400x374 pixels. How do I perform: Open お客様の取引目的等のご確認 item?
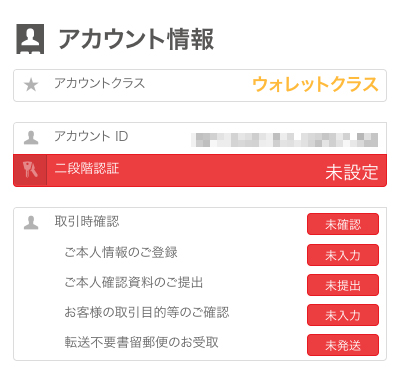click(x=147, y=312)
